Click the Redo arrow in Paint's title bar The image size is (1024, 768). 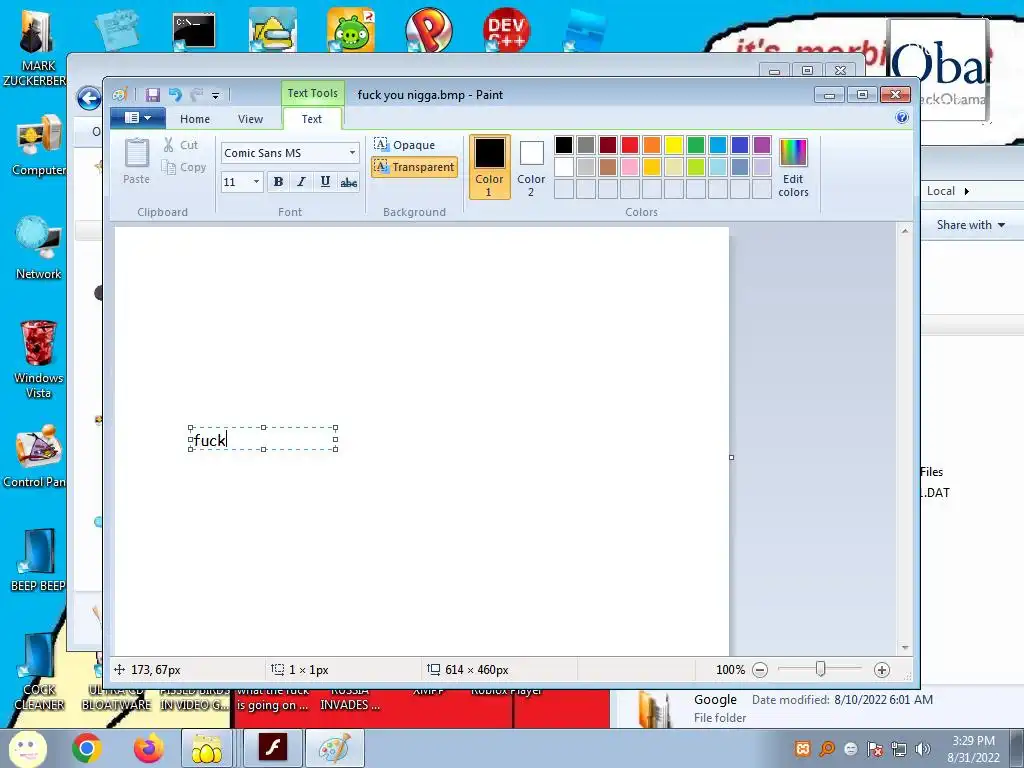[196, 95]
